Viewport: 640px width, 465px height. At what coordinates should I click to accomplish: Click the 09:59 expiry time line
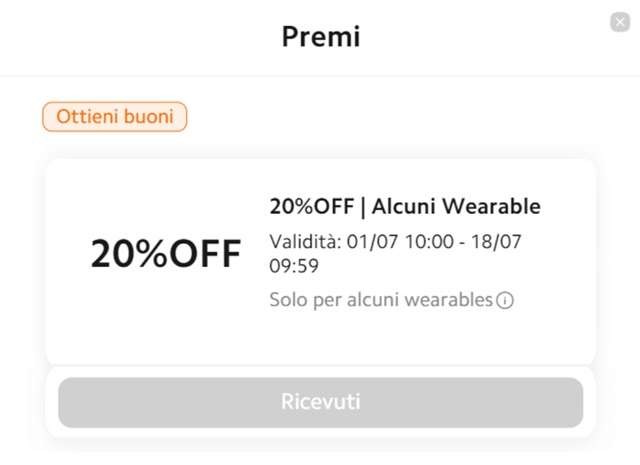294,266
